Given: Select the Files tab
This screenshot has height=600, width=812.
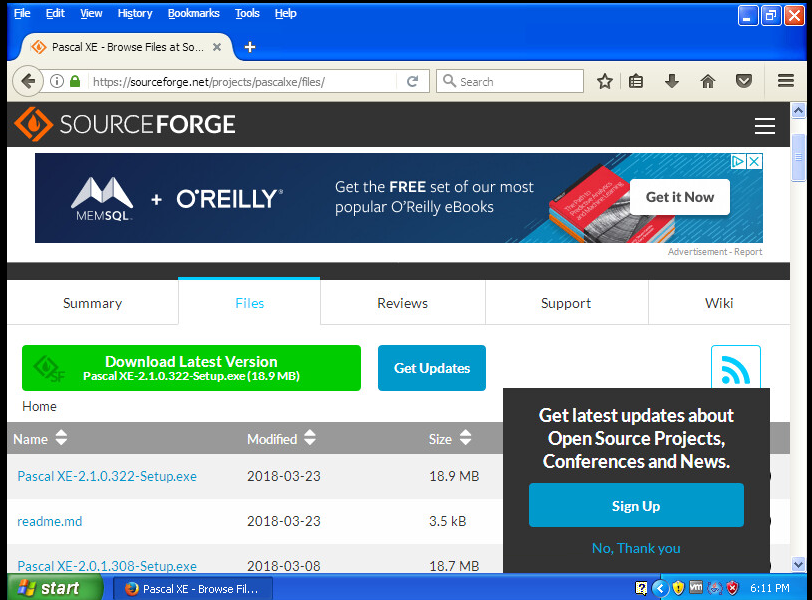Looking at the screenshot, I should (249, 303).
